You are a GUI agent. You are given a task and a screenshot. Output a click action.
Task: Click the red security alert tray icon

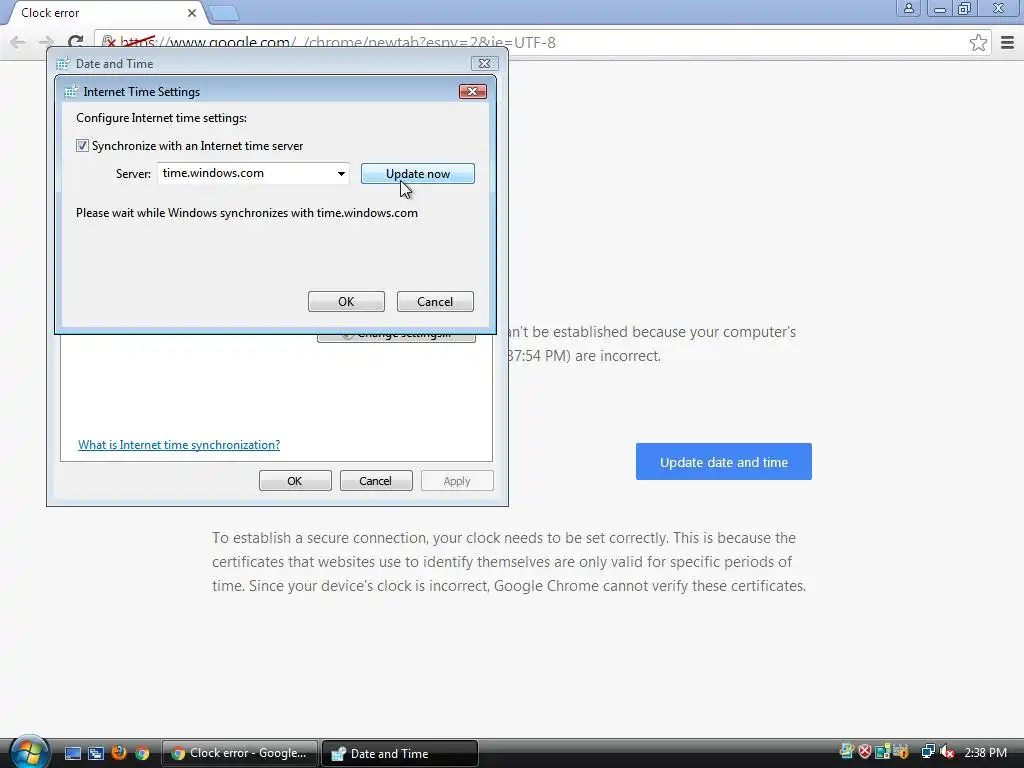coord(865,752)
